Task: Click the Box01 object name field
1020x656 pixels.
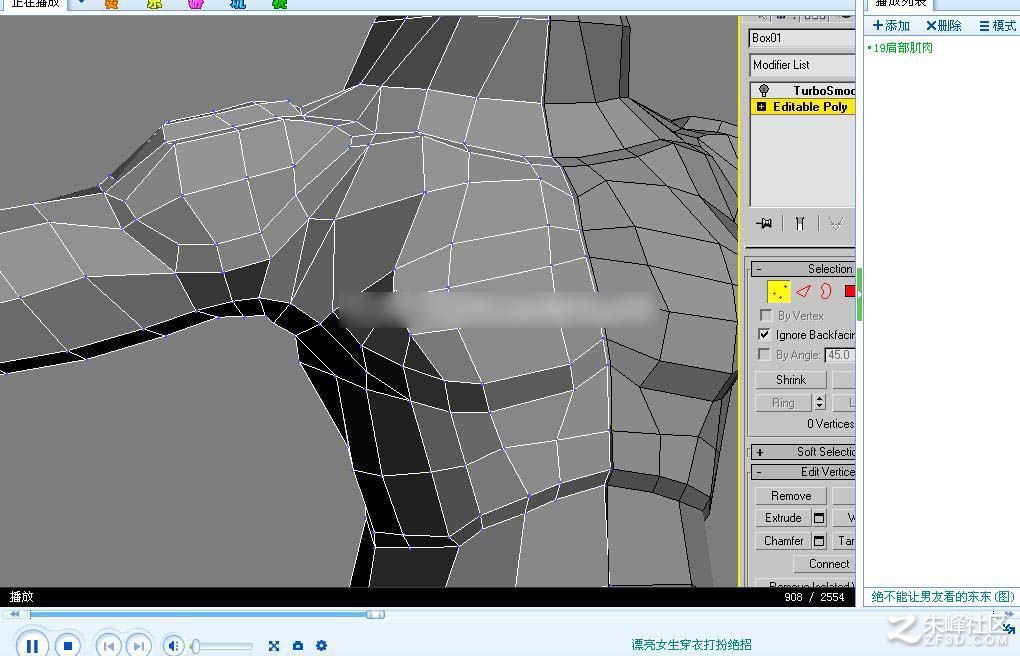Action: tap(802, 38)
